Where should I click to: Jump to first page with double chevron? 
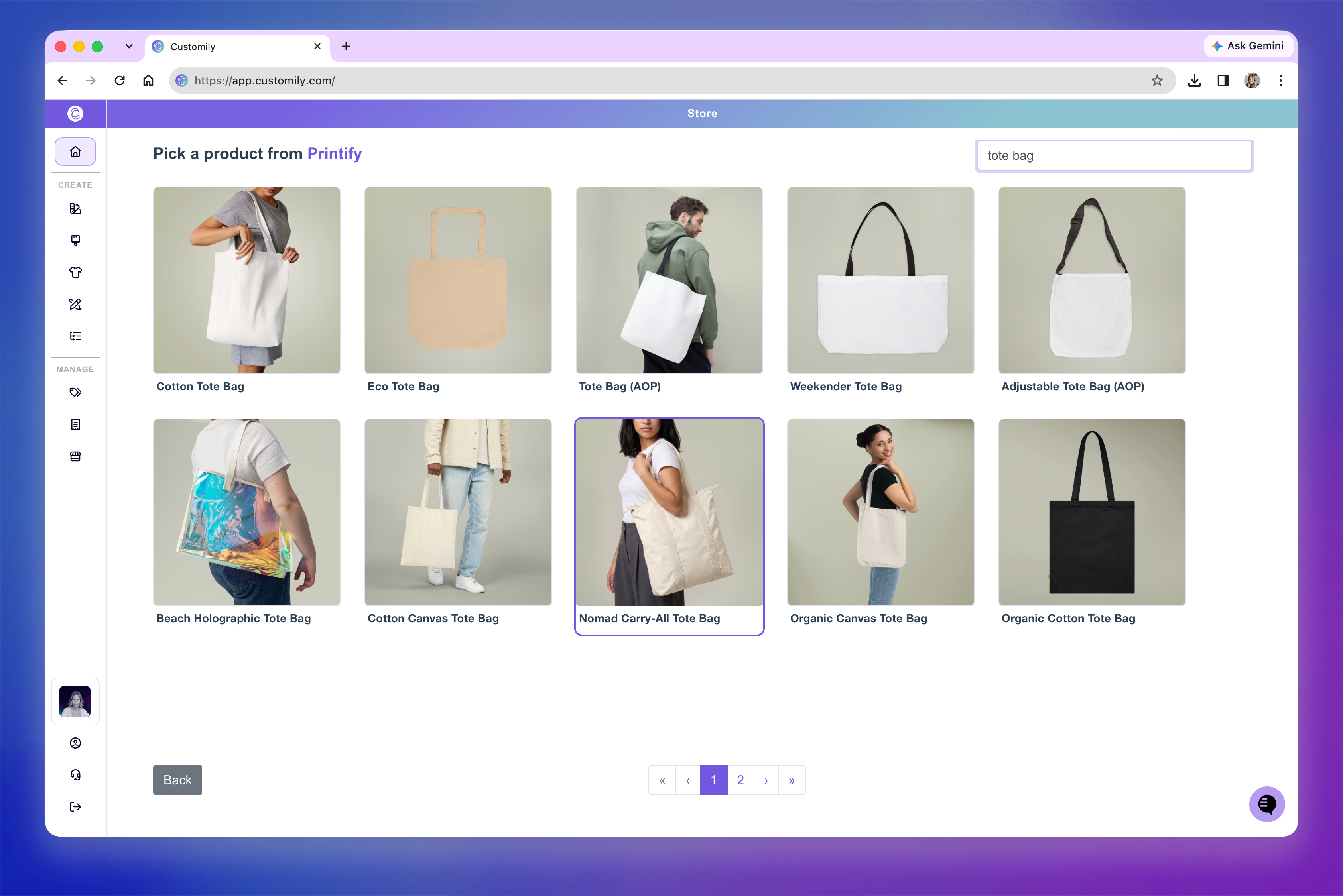pos(662,780)
